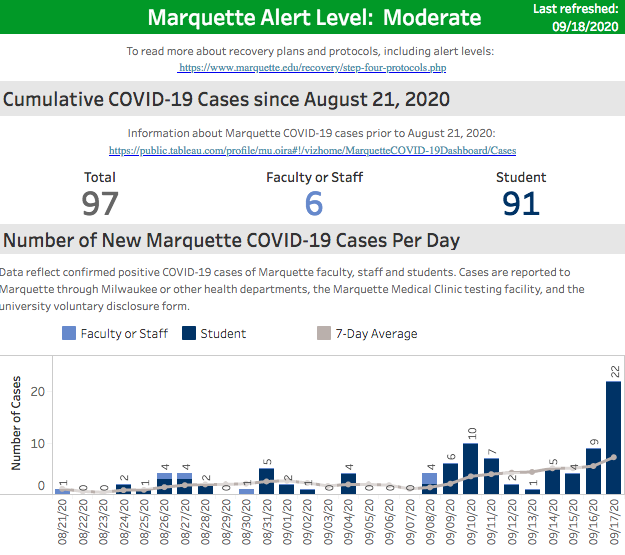Click the 08/31/20 bar showing 5 cases

[266, 481]
